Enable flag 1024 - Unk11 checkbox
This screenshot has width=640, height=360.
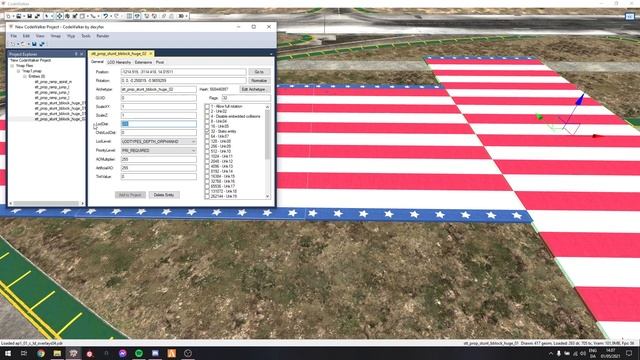pyautogui.click(x=207, y=156)
